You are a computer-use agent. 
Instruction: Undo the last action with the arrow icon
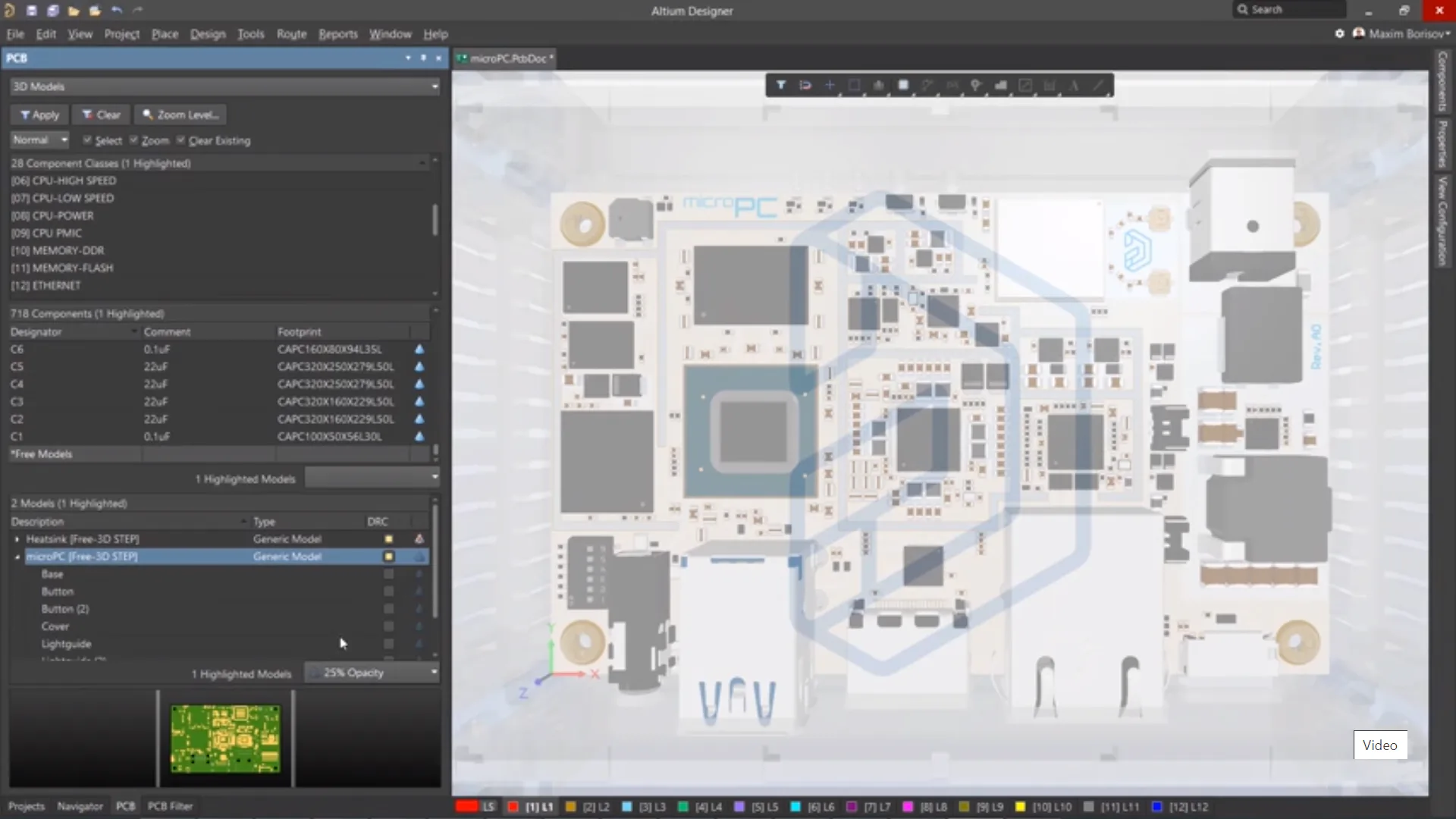click(116, 11)
